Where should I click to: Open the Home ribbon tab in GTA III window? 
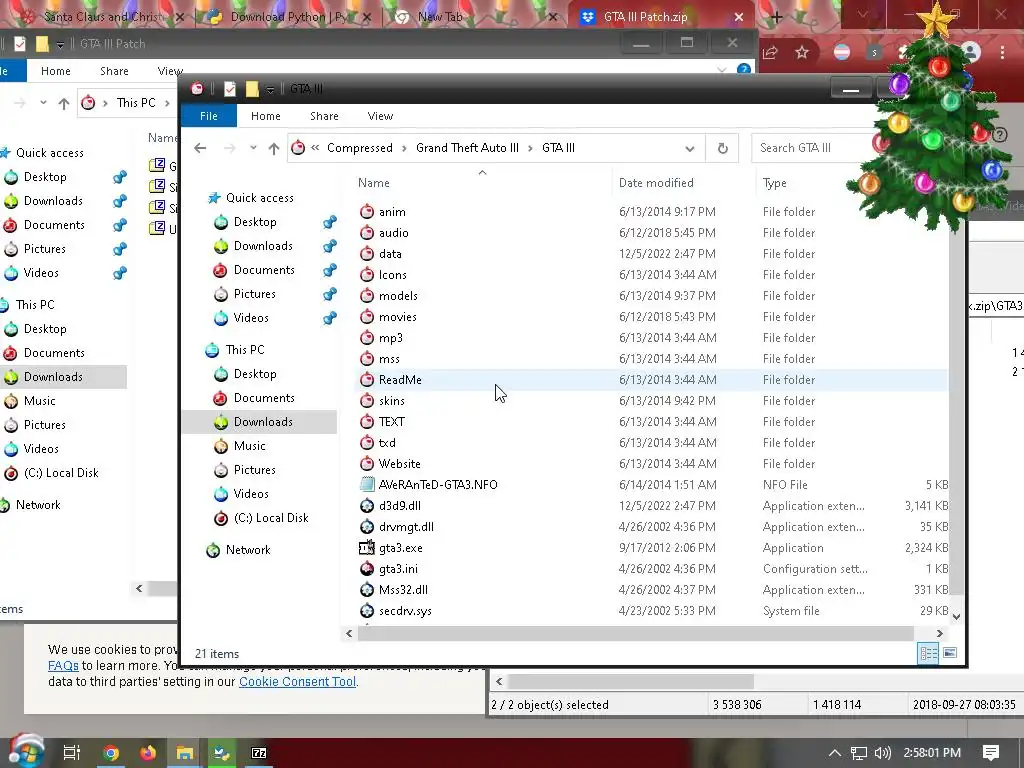pos(266,116)
